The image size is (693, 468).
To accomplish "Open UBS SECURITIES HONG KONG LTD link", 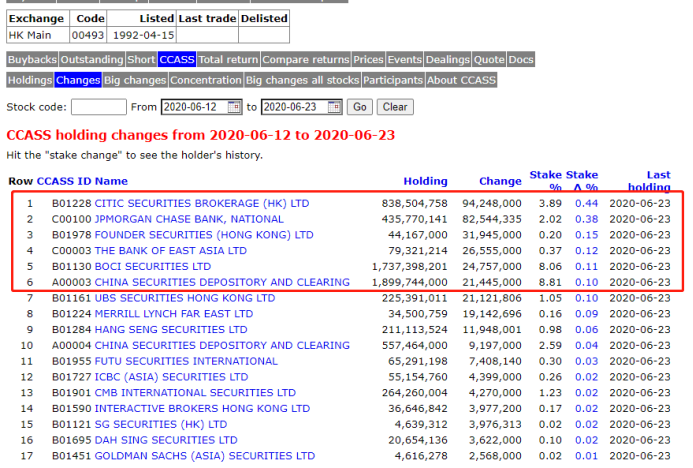I will [x=185, y=298].
